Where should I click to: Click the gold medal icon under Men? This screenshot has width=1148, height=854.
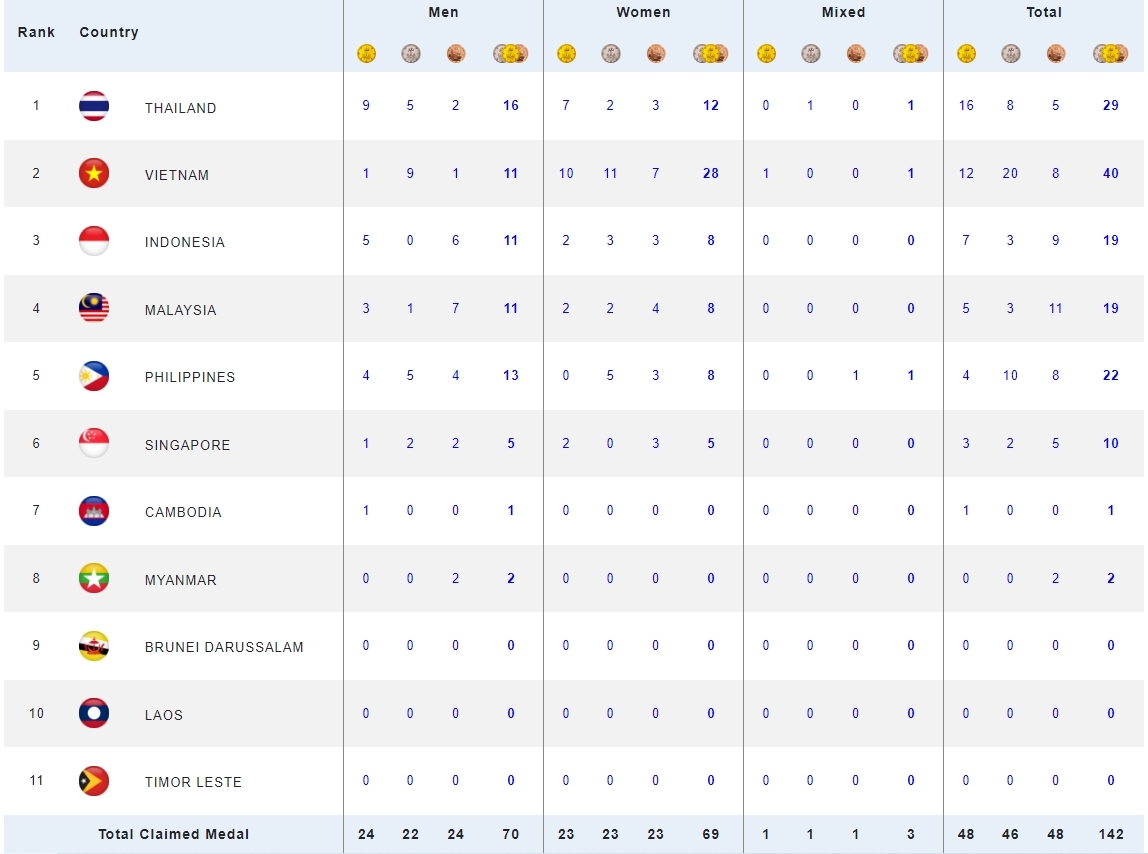(366, 53)
